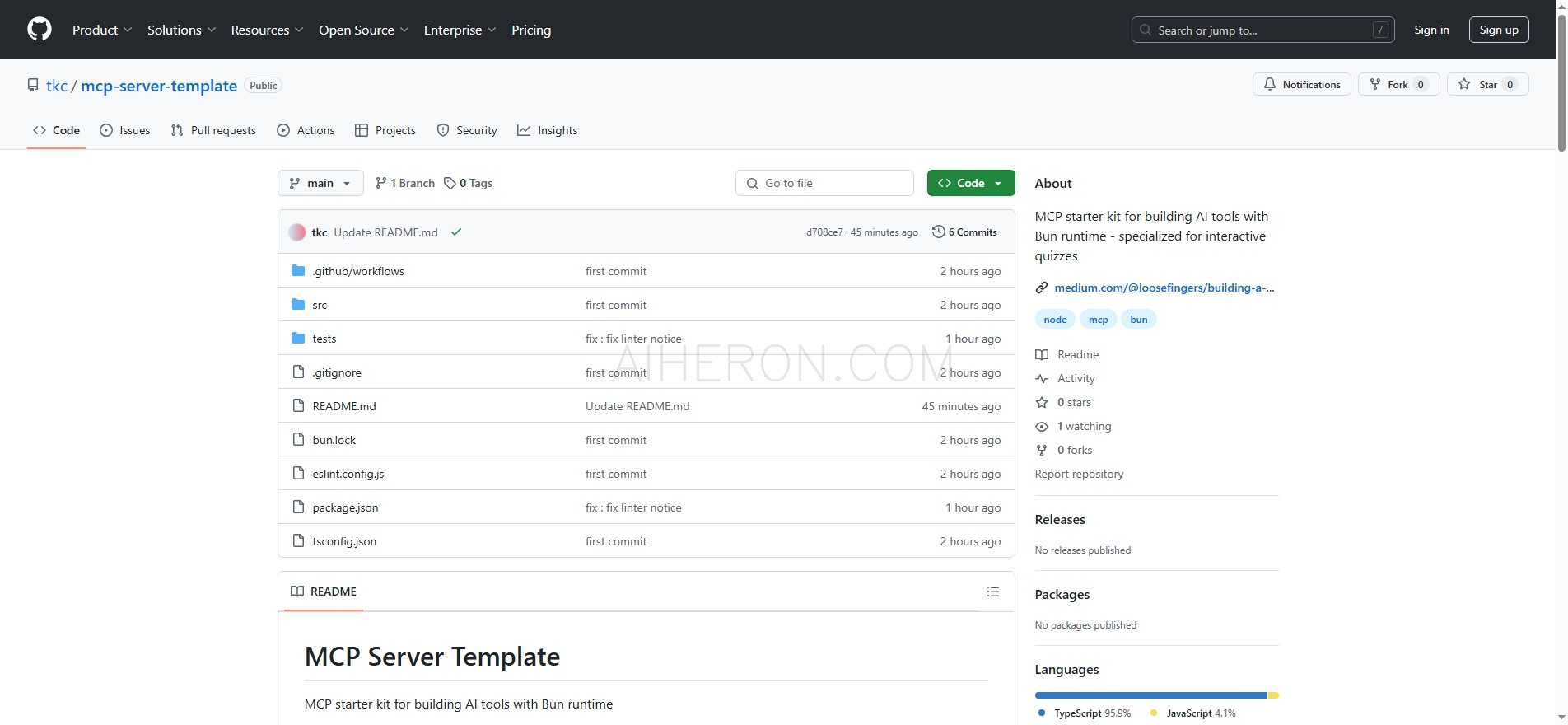Click the Activity pulse icon
Image resolution: width=1568 pixels, height=725 pixels.
coord(1042,378)
